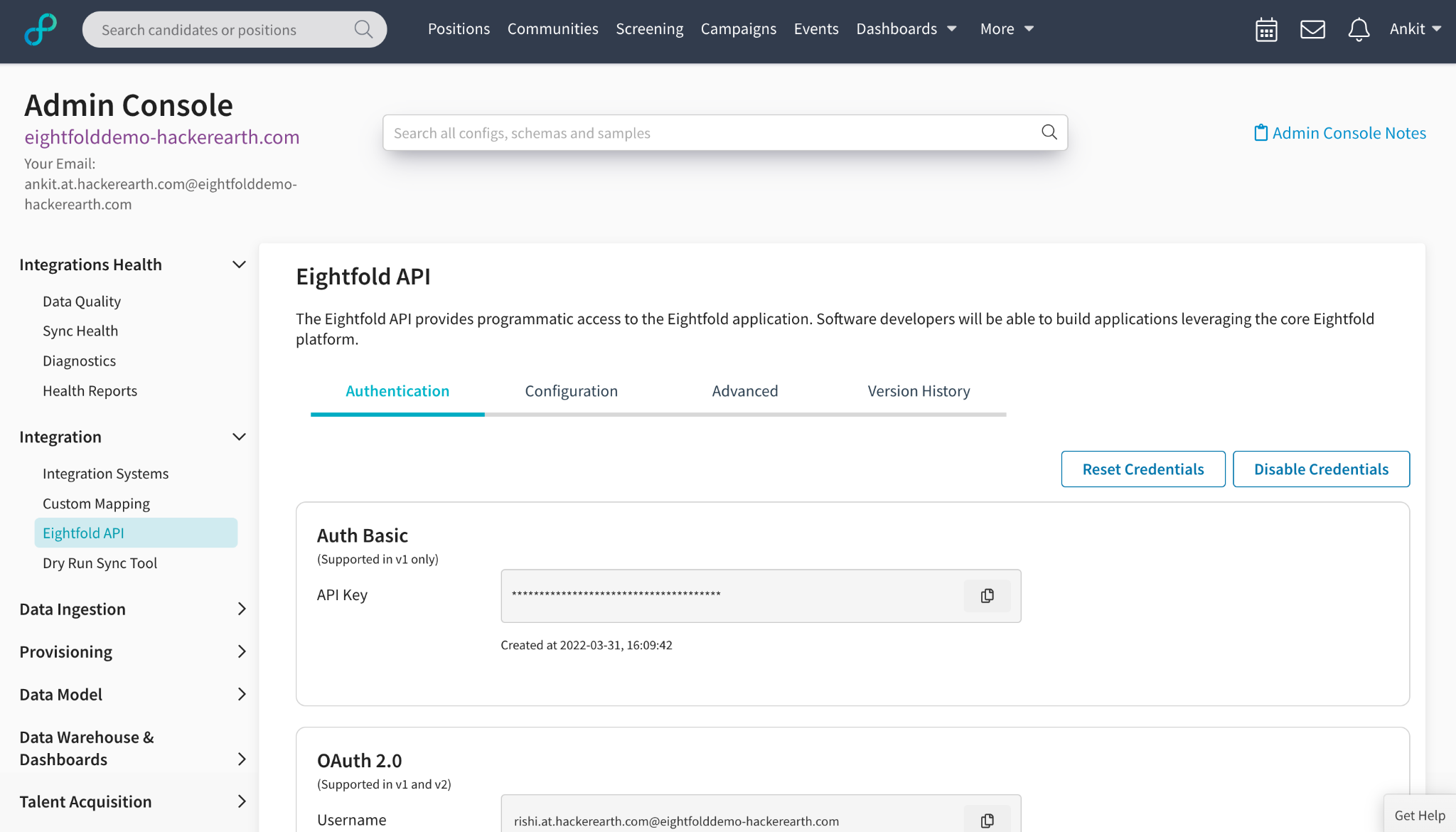Click the magnifier in configs search box

click(x=1049, y=132)
